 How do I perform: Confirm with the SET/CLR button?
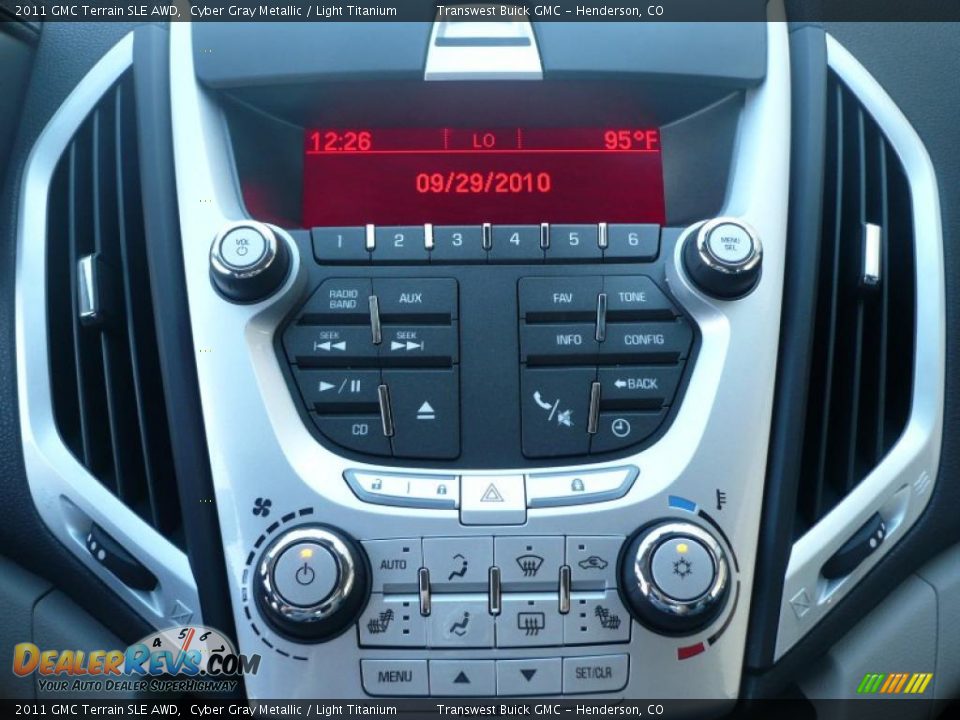(x=594, y=674)
